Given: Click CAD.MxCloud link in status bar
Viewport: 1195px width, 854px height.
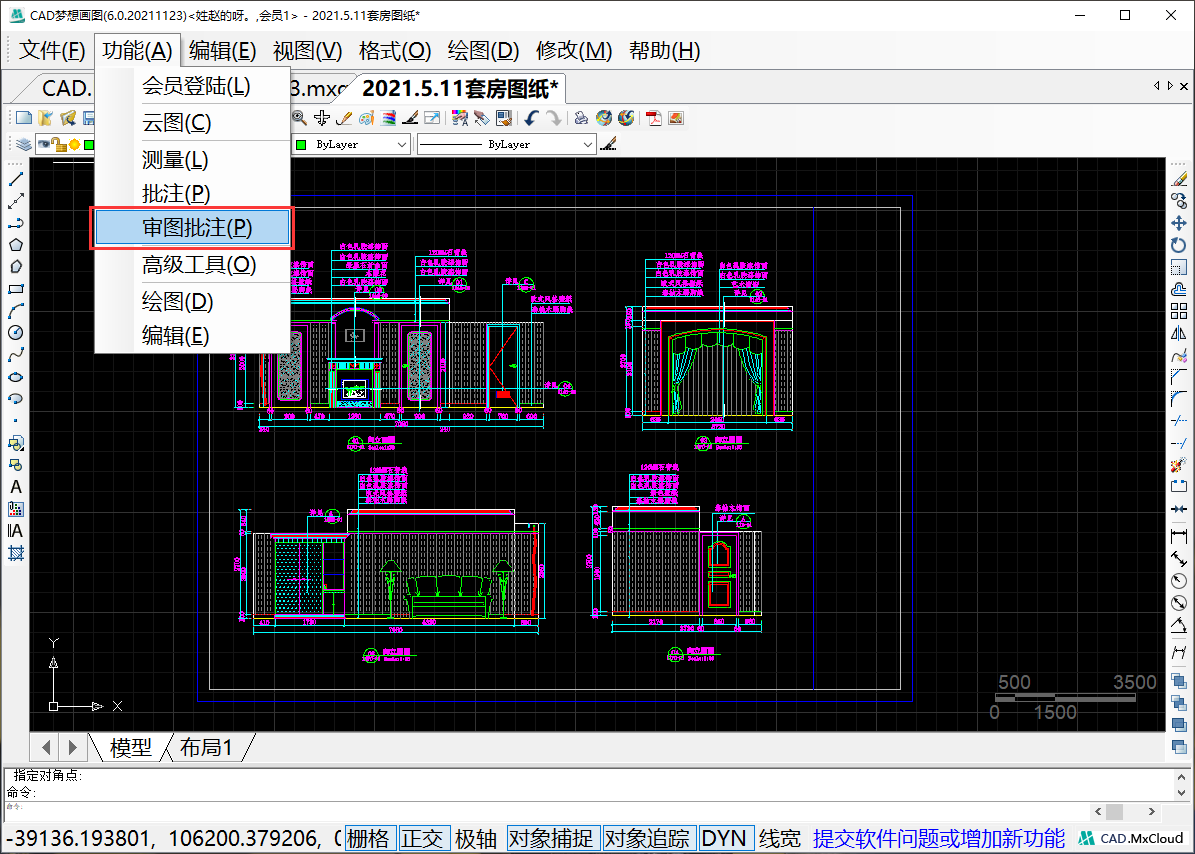Looking at the screenshot, I should [1131, 839].
